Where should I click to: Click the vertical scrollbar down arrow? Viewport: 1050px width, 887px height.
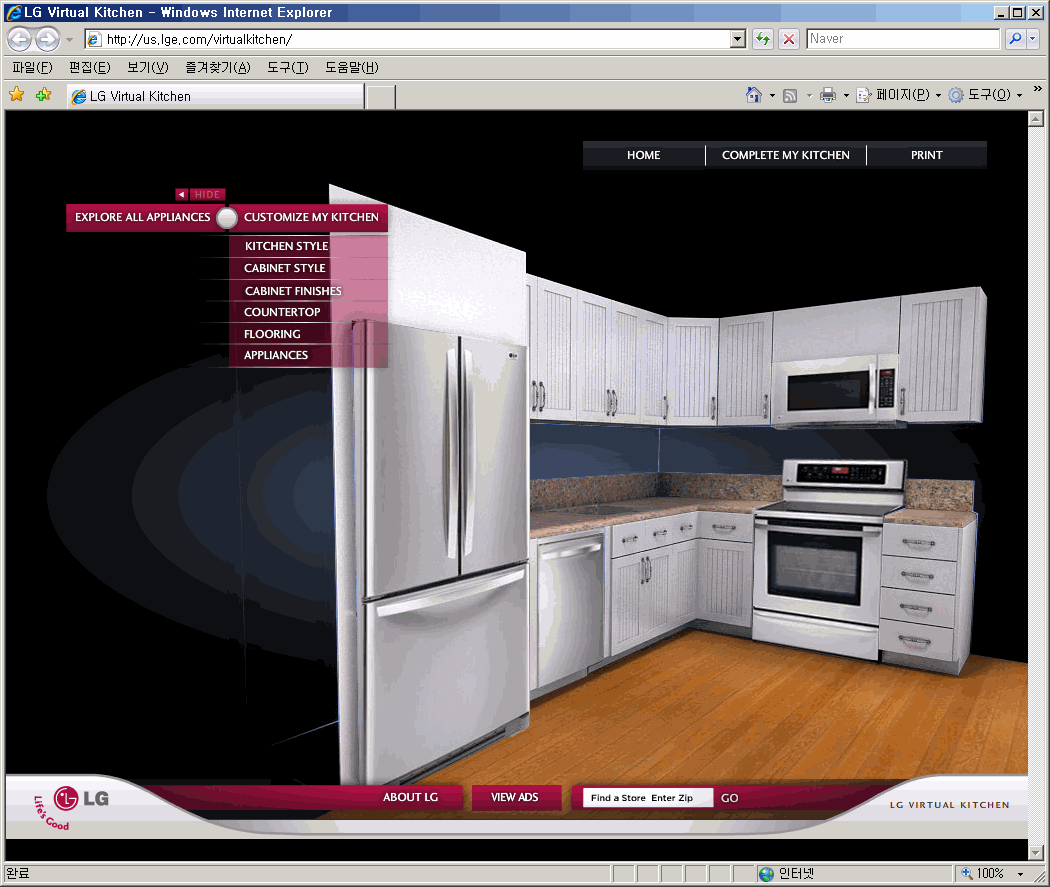coord(1035,853)
